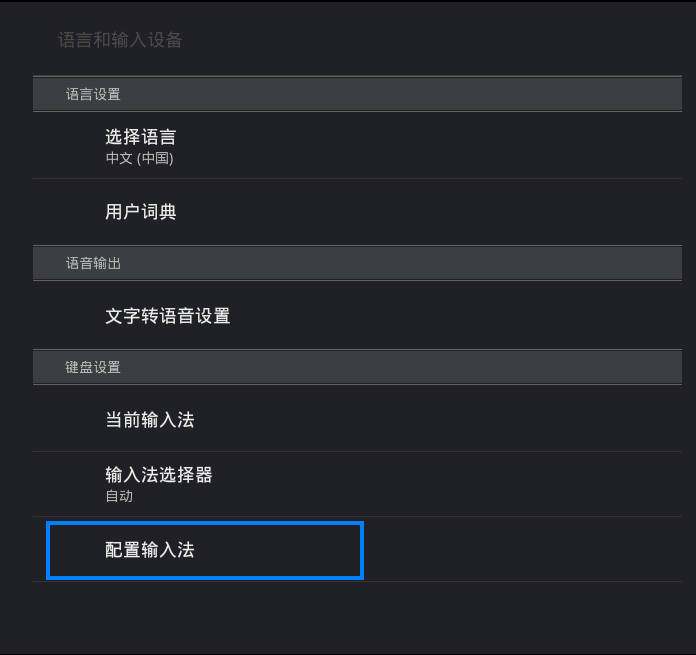Select the 当前输入法 item
Screen dimensions: 696x655
coord(150,420)
